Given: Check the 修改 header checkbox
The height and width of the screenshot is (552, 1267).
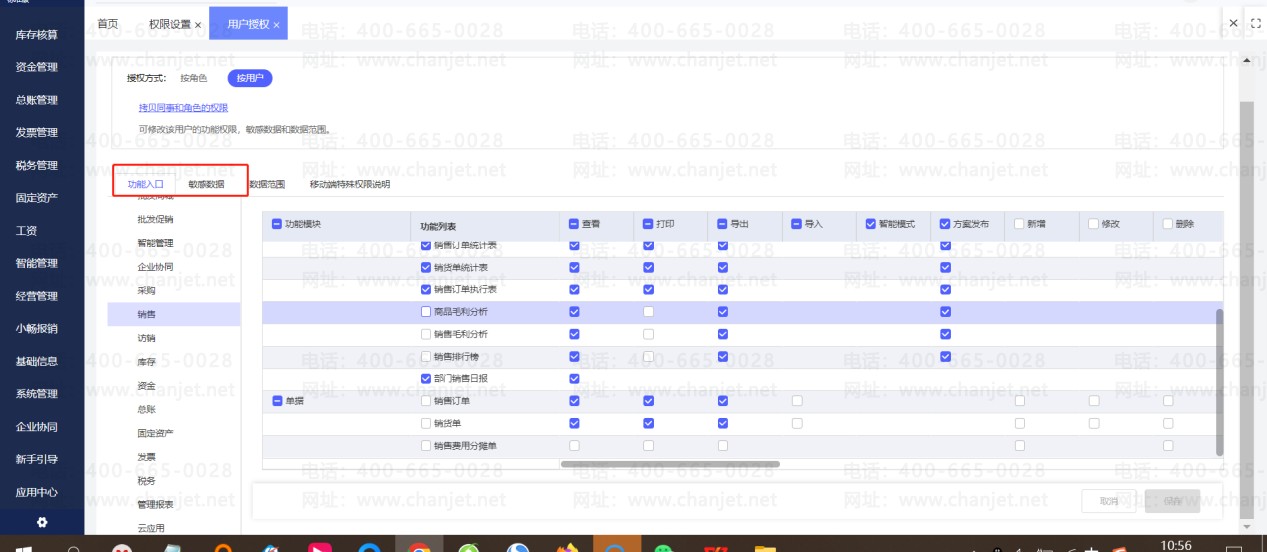Looking at the screenshot, I should coord(1093,224).
